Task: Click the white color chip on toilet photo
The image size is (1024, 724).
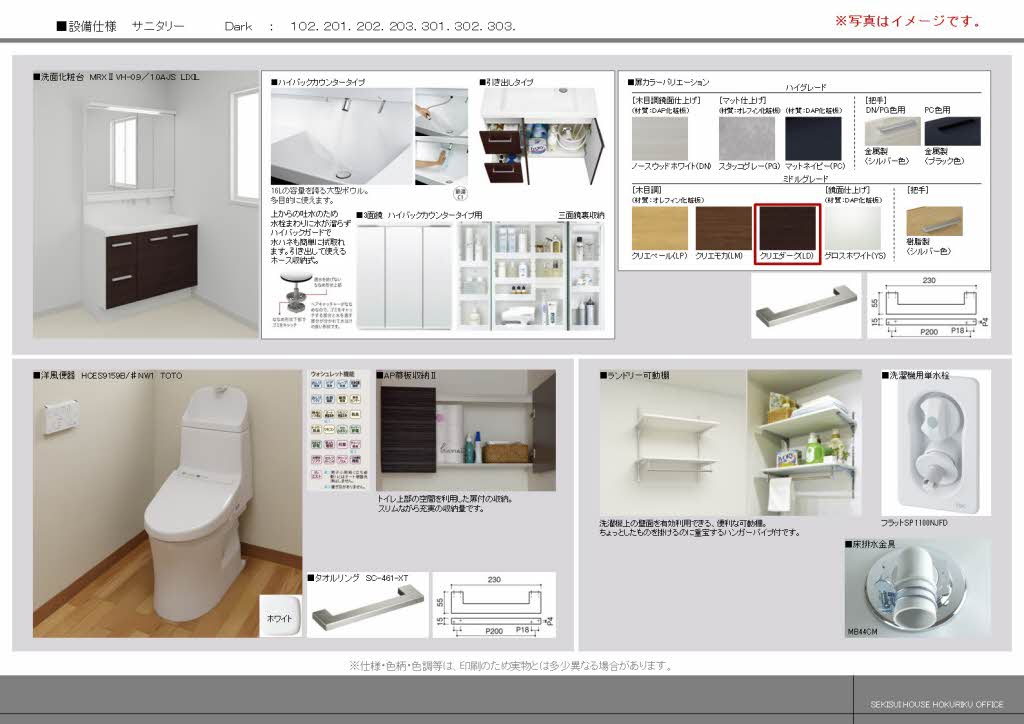Action: (x=280, y=615)
